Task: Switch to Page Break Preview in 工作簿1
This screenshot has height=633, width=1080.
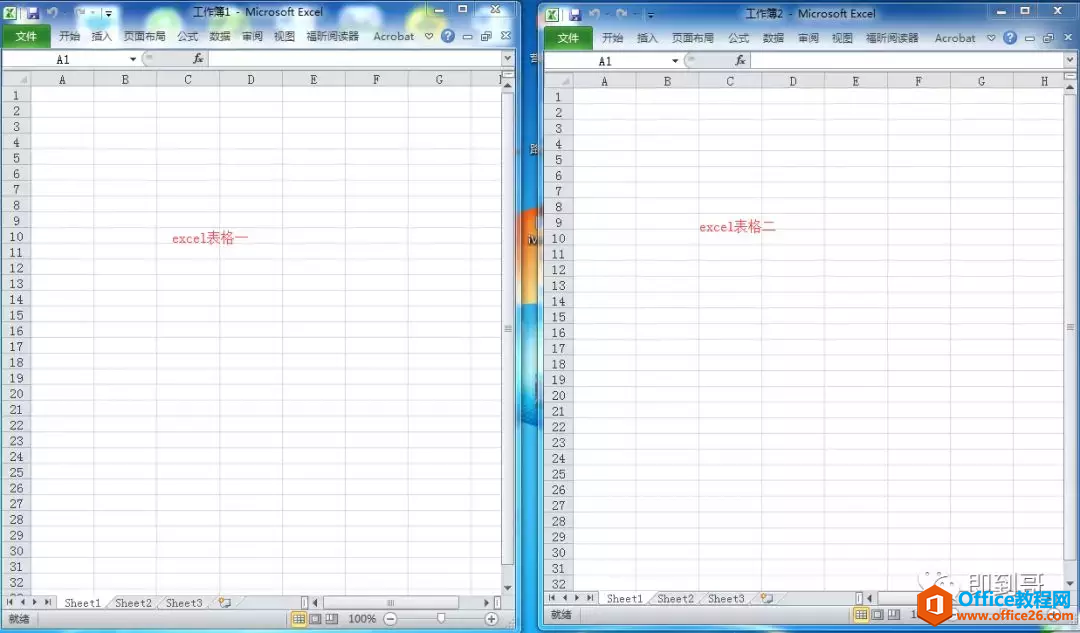Action: pos(331,619)
